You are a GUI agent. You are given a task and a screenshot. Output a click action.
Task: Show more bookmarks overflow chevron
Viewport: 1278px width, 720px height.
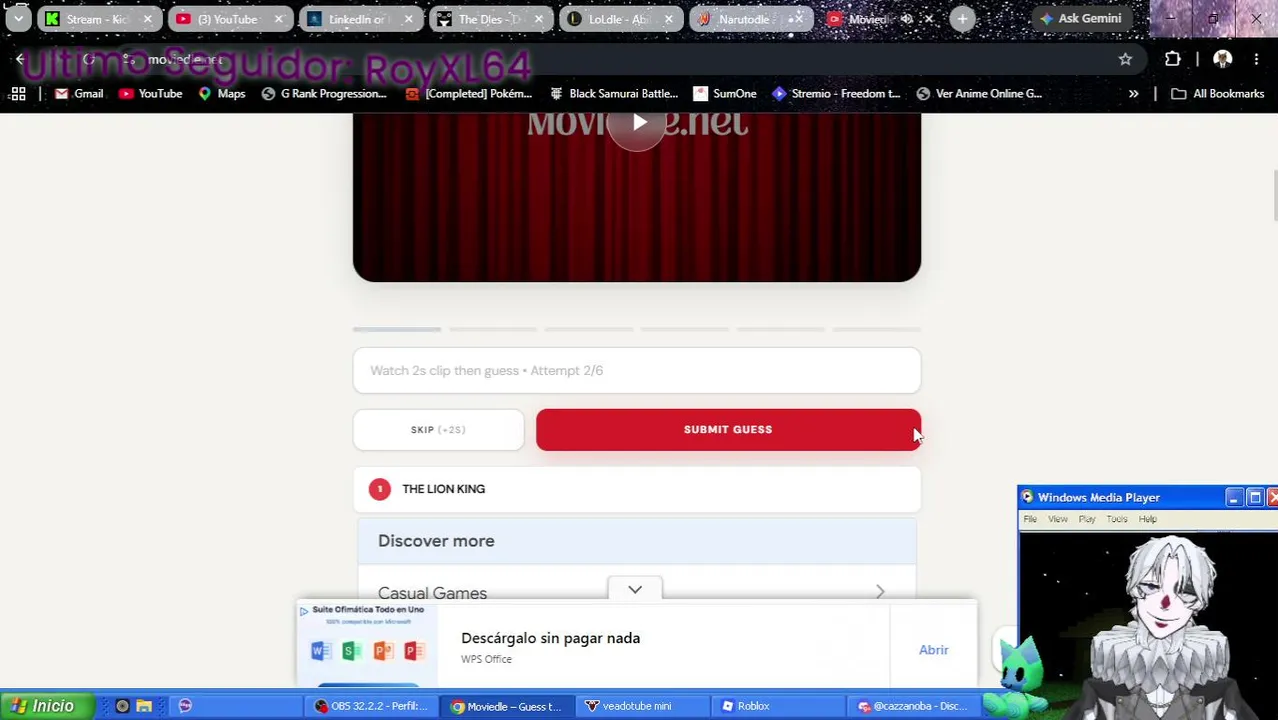(1133, 94)
